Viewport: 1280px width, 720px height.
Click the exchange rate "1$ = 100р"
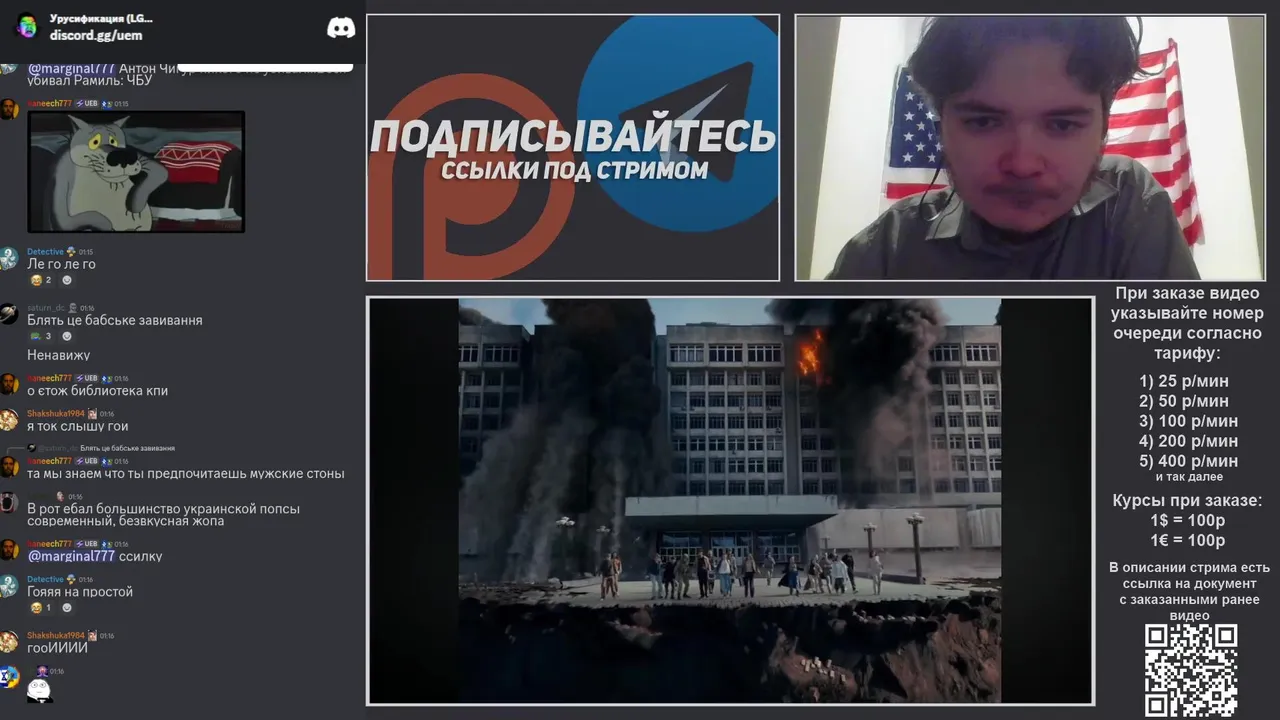tap(1188, 521)
